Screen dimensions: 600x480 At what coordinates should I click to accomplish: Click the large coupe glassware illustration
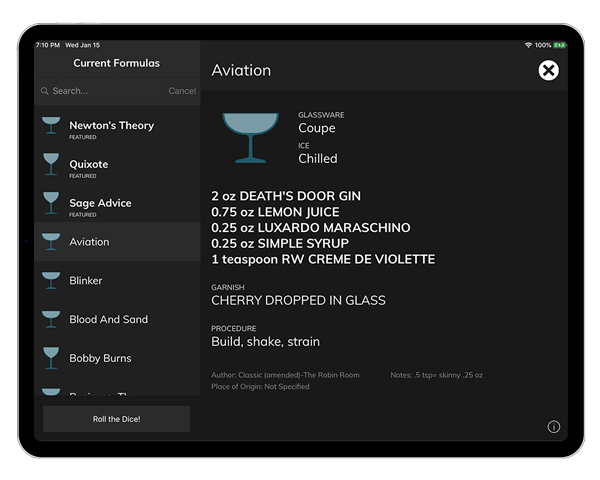click(250, 138)
